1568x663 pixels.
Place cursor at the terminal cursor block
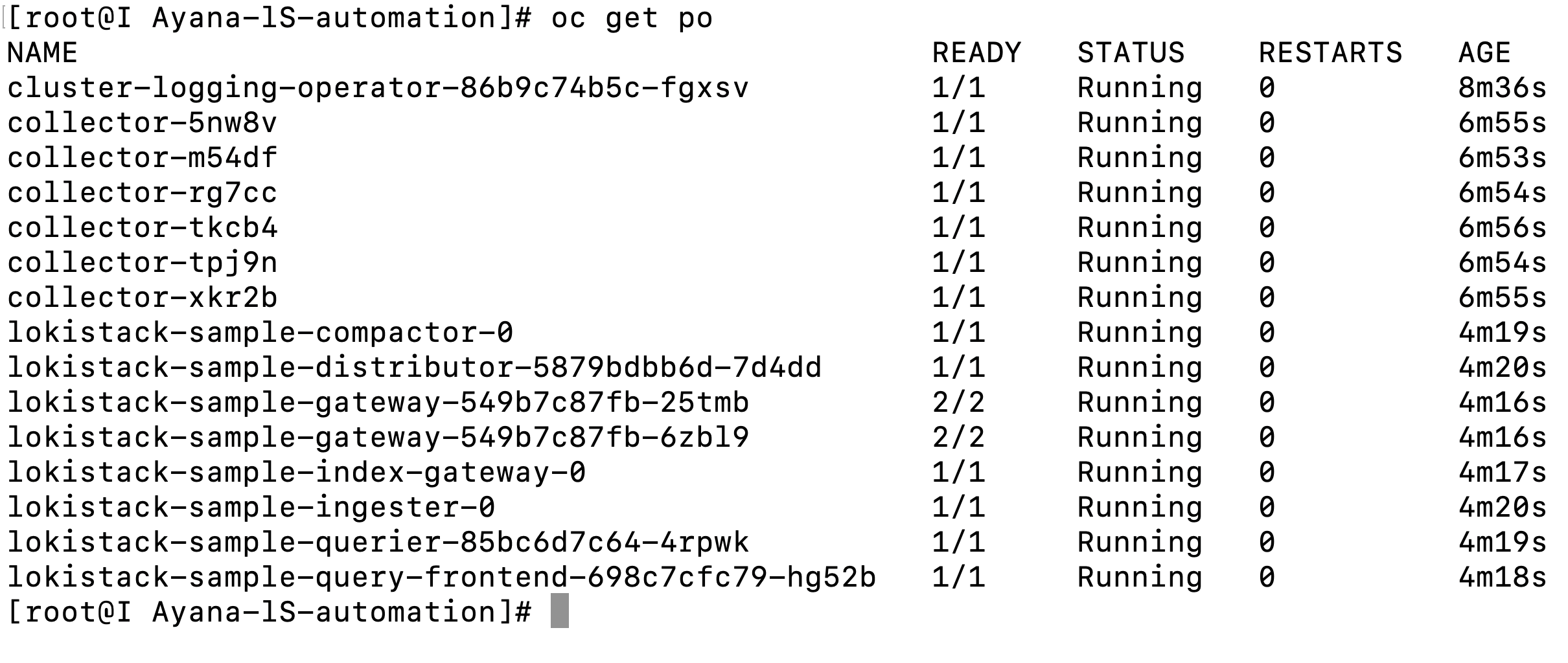tap(559, 611)
